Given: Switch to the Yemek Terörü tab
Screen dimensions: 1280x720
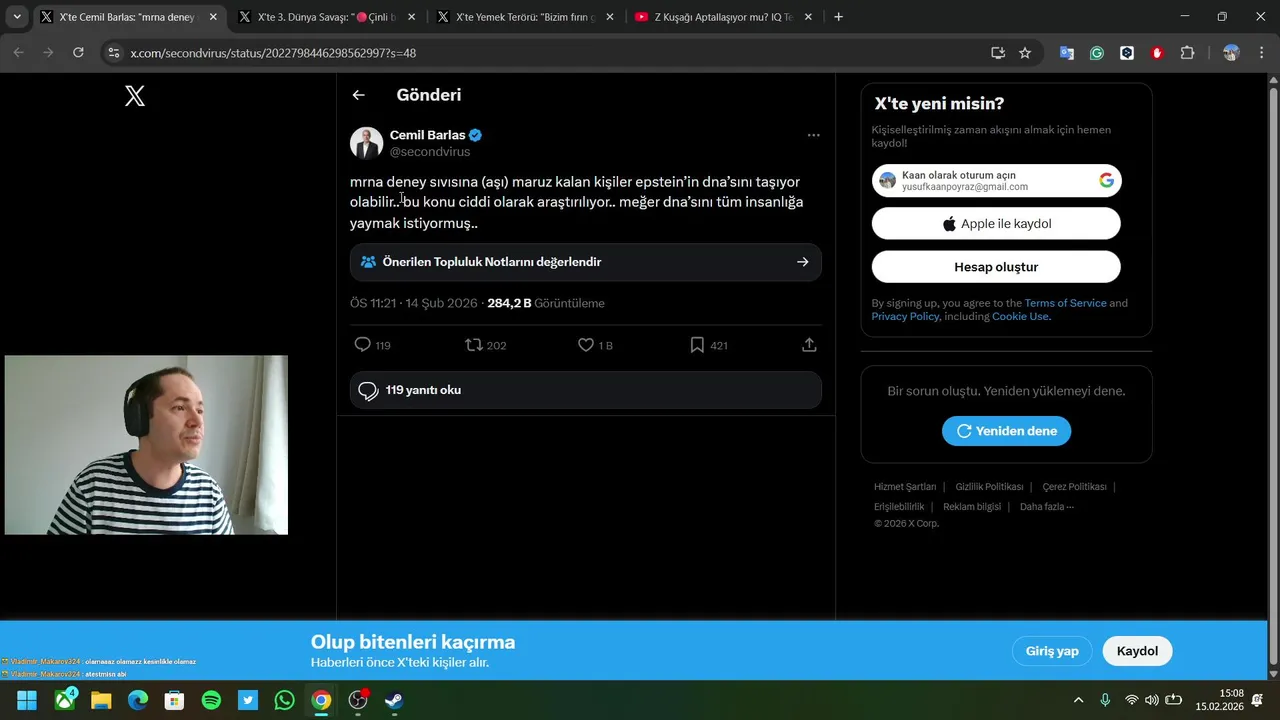Looking at the screenshot, I should [x=525, y=17].
